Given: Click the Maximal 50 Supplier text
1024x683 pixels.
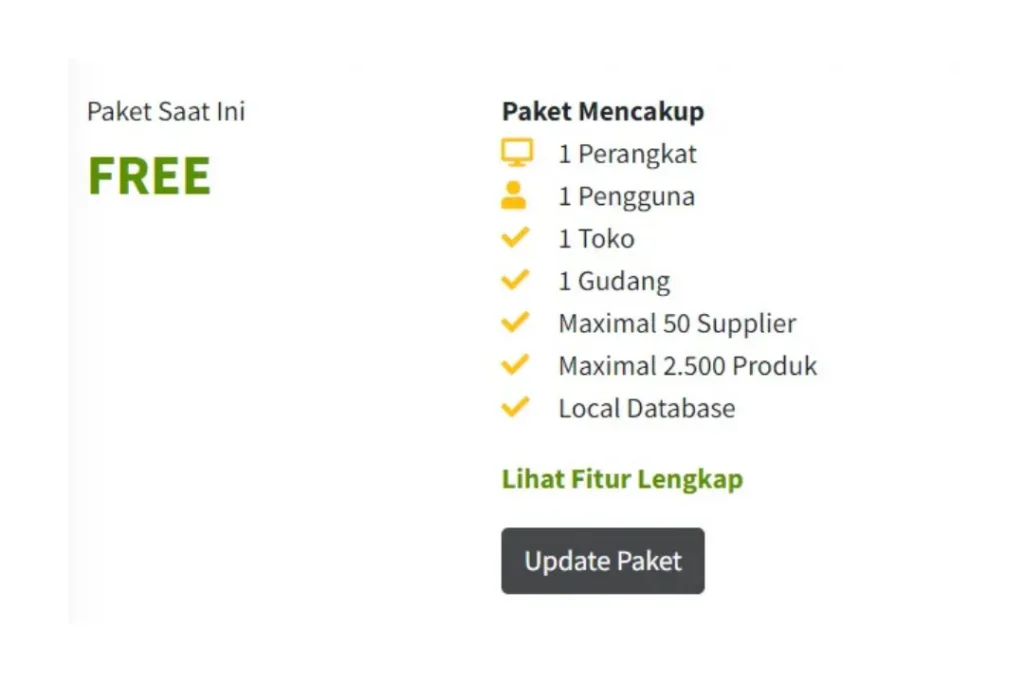Looking at the screenshot, I should pyautogui.click(x=677, y=324).
